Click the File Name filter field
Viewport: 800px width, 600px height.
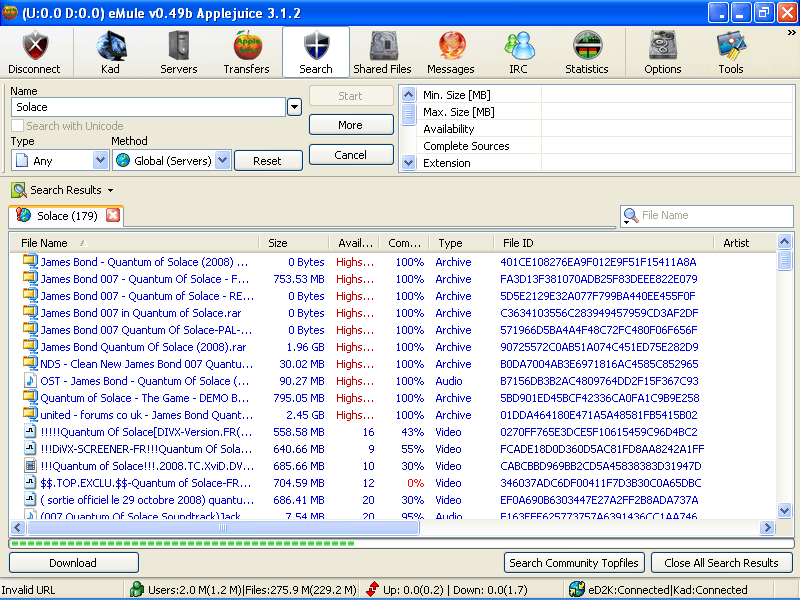tap(706, 215)
